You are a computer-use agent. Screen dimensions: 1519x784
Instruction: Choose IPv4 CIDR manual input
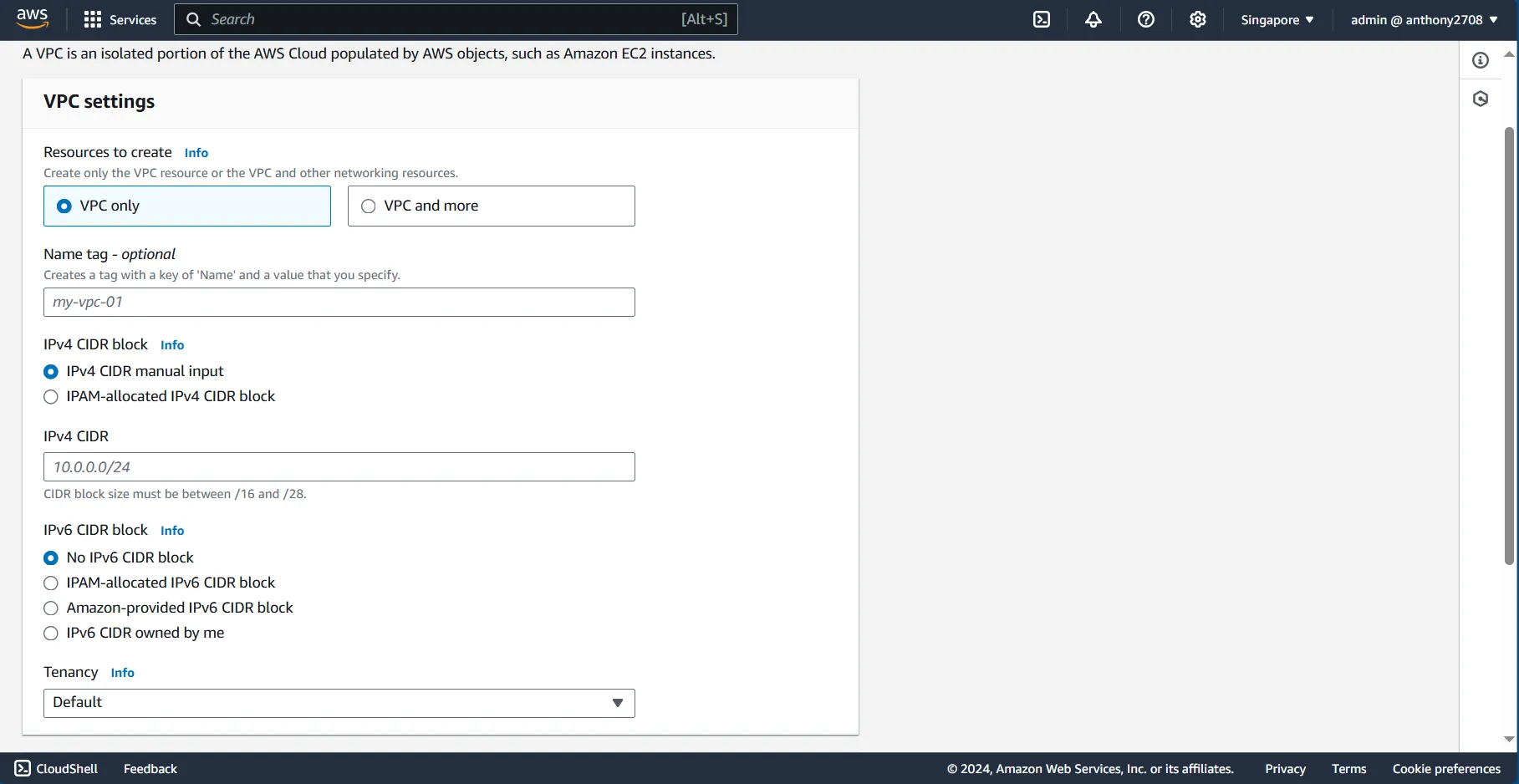(x=51, y=371)
